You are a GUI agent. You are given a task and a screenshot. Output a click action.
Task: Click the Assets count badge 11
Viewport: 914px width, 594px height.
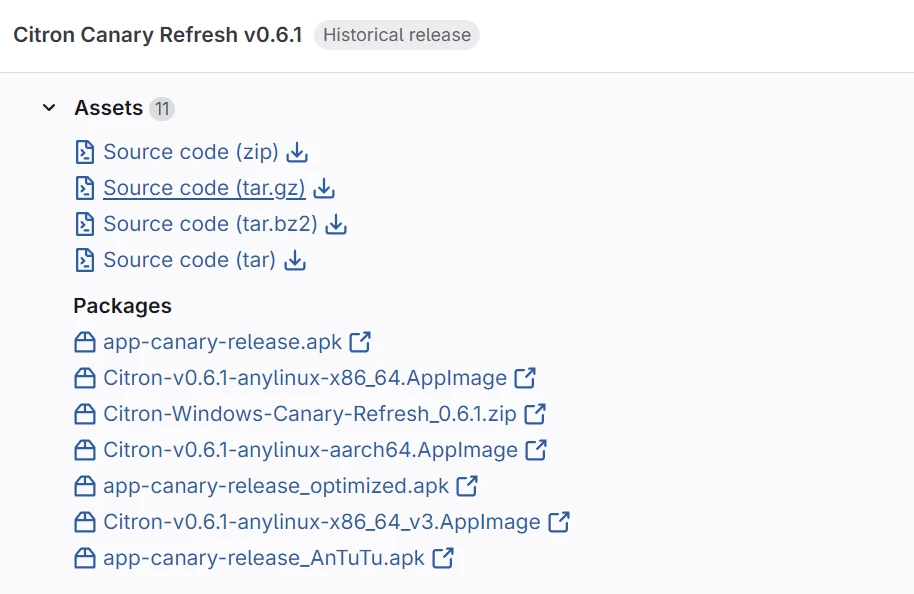tap(162, 108)
